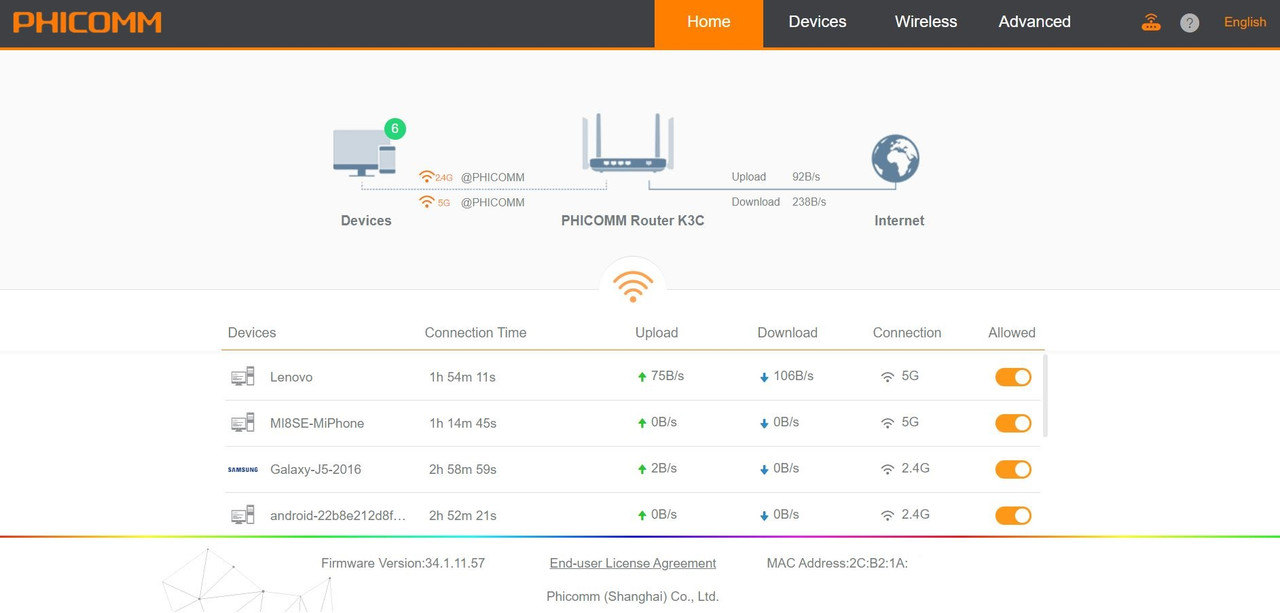
Task: Select the Galaxy-J5-2016 device name
Action: coord(316,469)
